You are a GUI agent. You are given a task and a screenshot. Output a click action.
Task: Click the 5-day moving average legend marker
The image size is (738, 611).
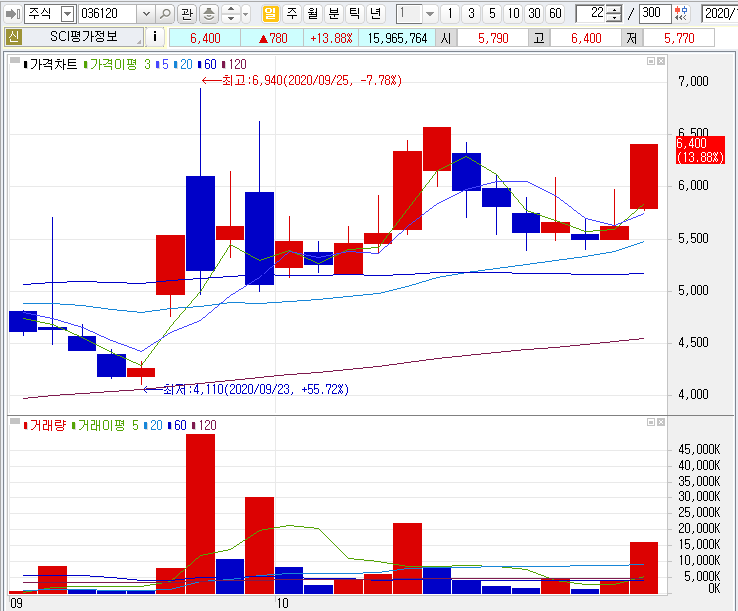pos(162,64)
